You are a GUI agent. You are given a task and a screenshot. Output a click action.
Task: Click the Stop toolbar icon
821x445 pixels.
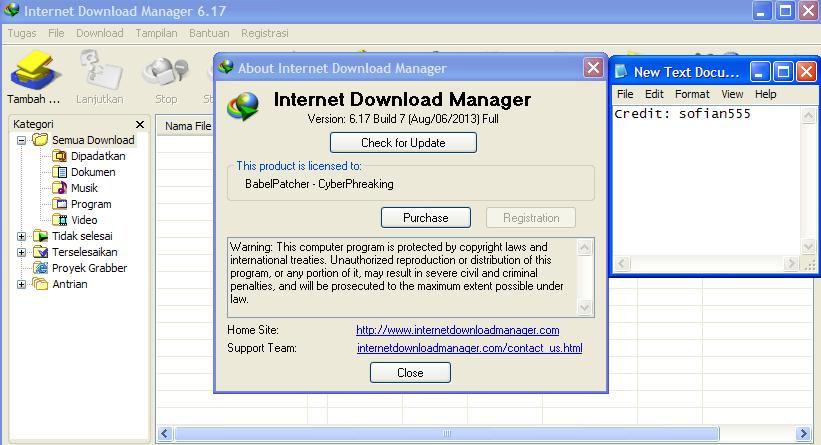click(x=165, y=72)
